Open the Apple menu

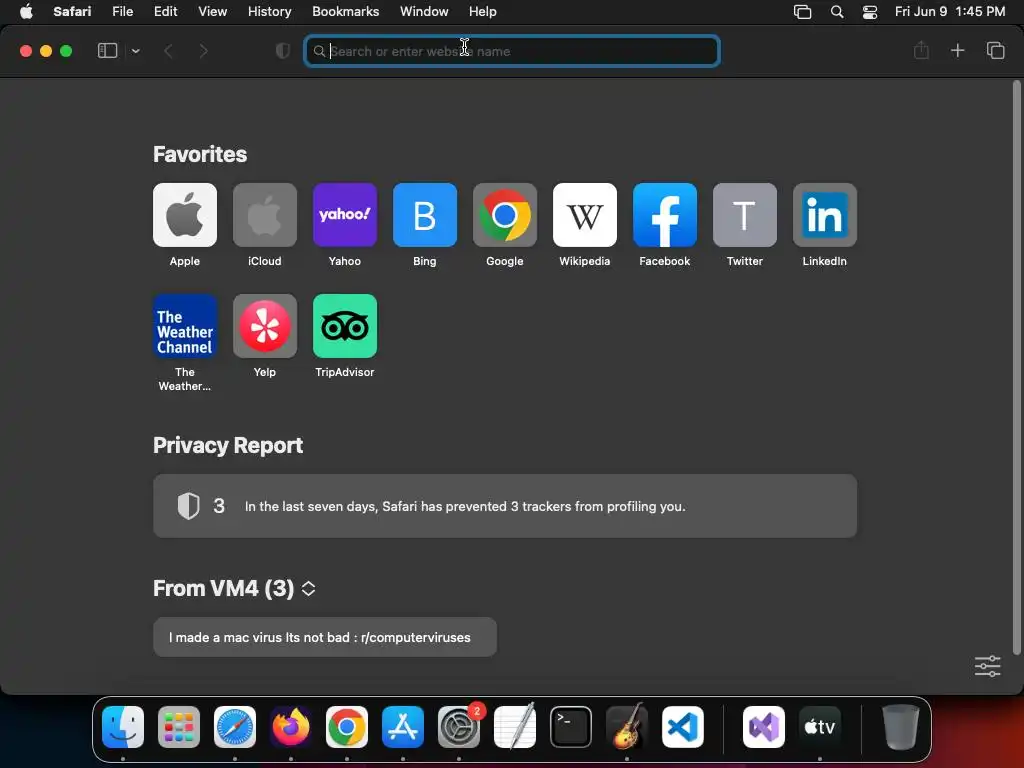point(26,12)
